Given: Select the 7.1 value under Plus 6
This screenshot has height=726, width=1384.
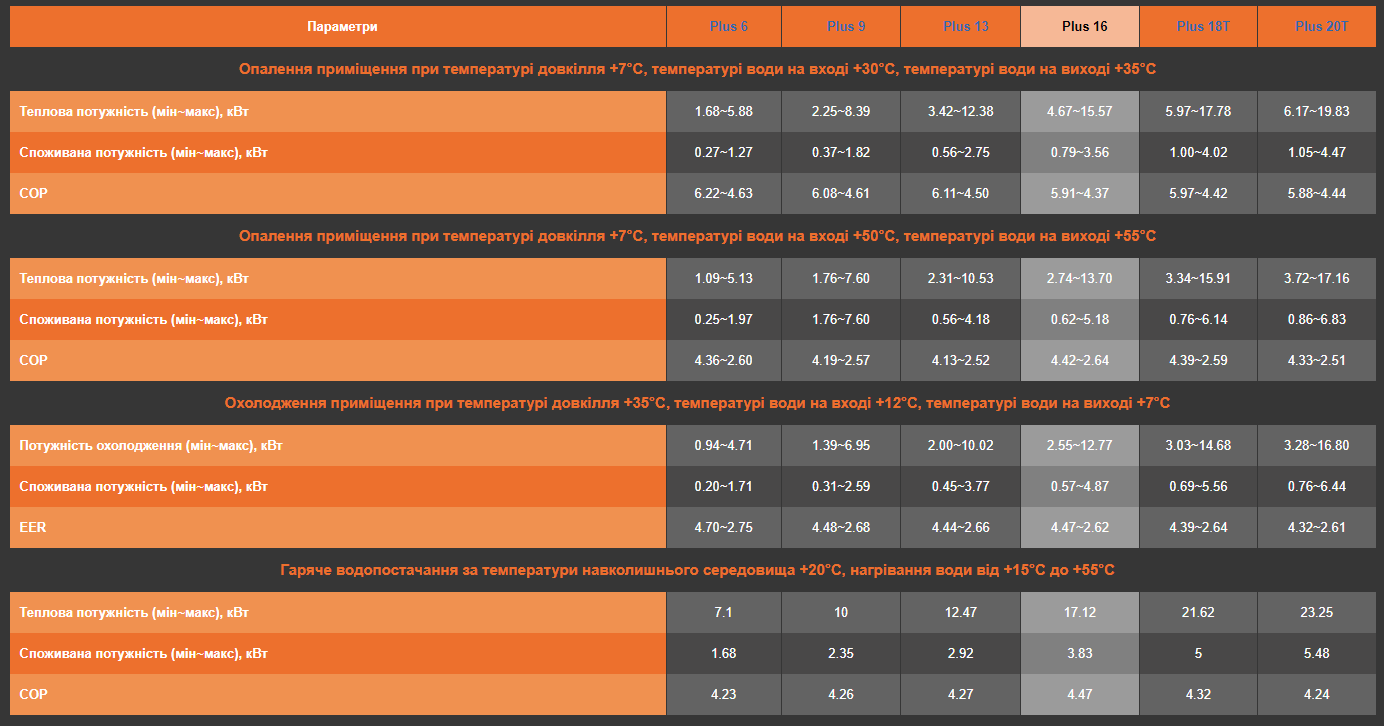Looking at the screenshot, I should pyautogui.click(x=723, y=612).
